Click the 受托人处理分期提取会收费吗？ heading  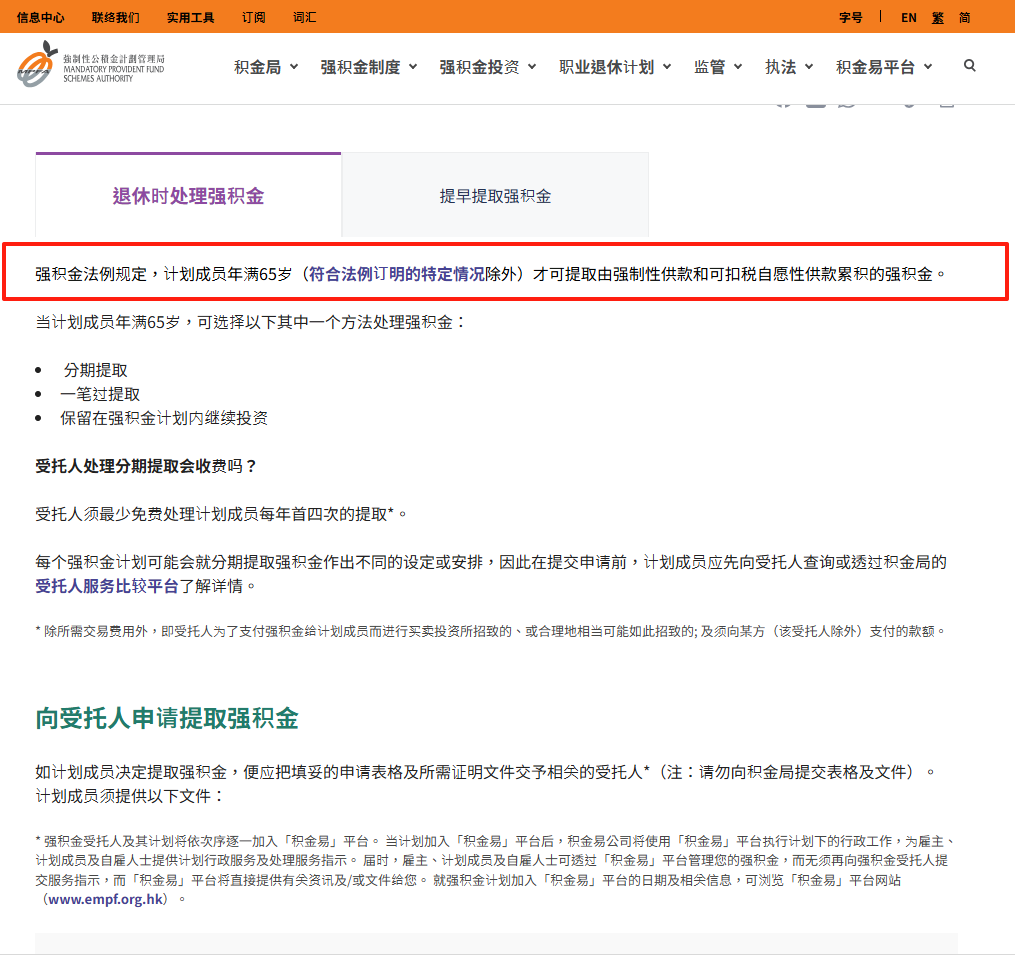146,466
